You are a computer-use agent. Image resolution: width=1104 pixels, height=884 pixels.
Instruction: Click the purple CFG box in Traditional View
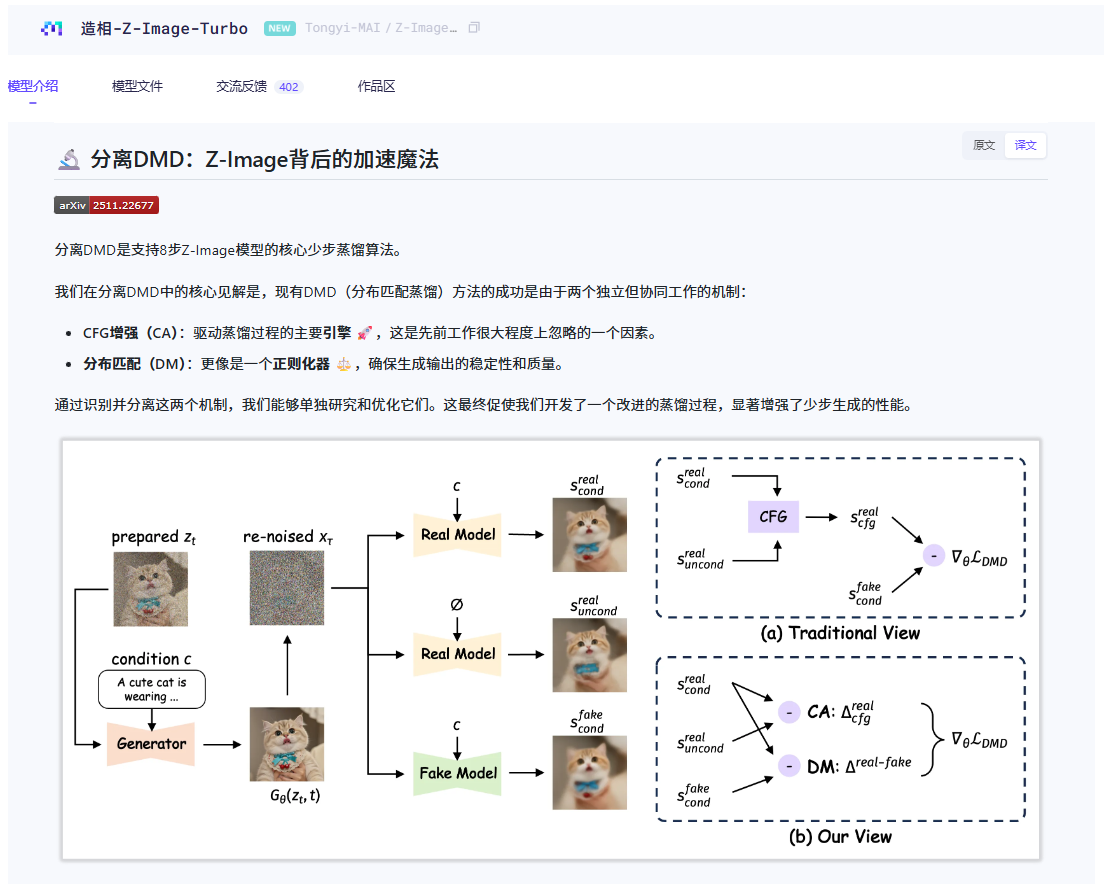coord(773,517)
